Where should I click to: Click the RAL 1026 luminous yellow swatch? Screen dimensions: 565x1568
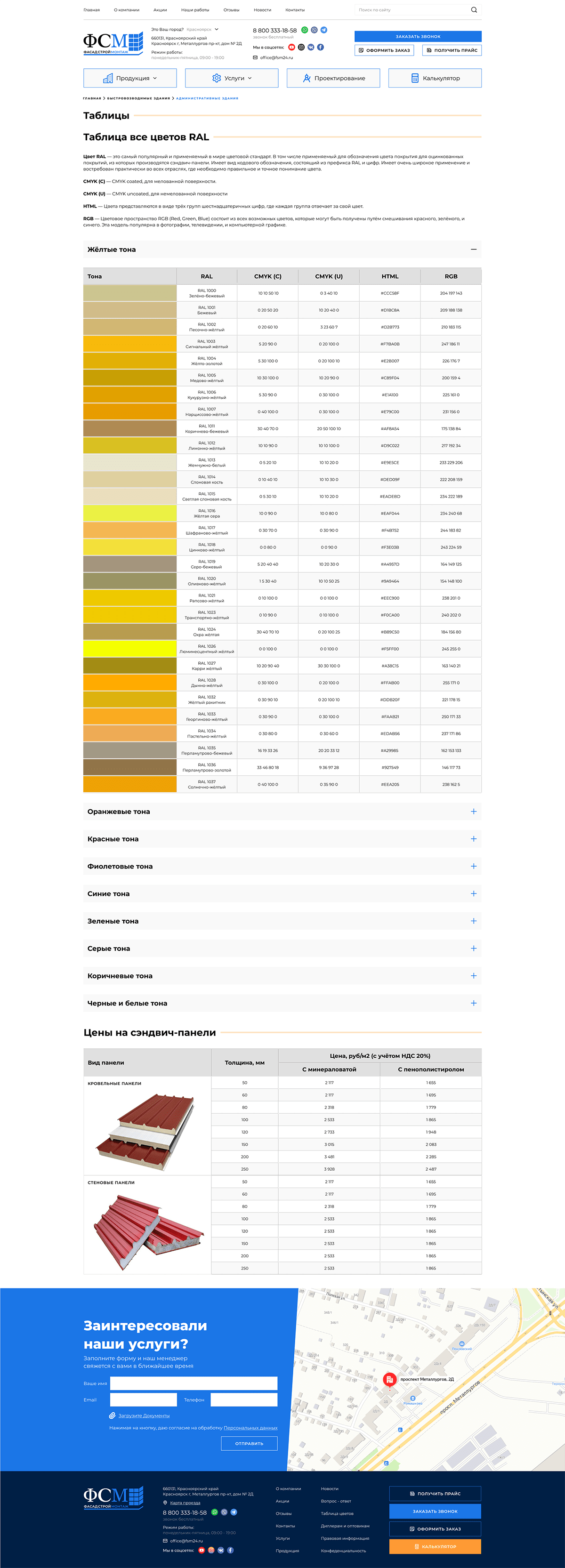(x=129, y=649)
